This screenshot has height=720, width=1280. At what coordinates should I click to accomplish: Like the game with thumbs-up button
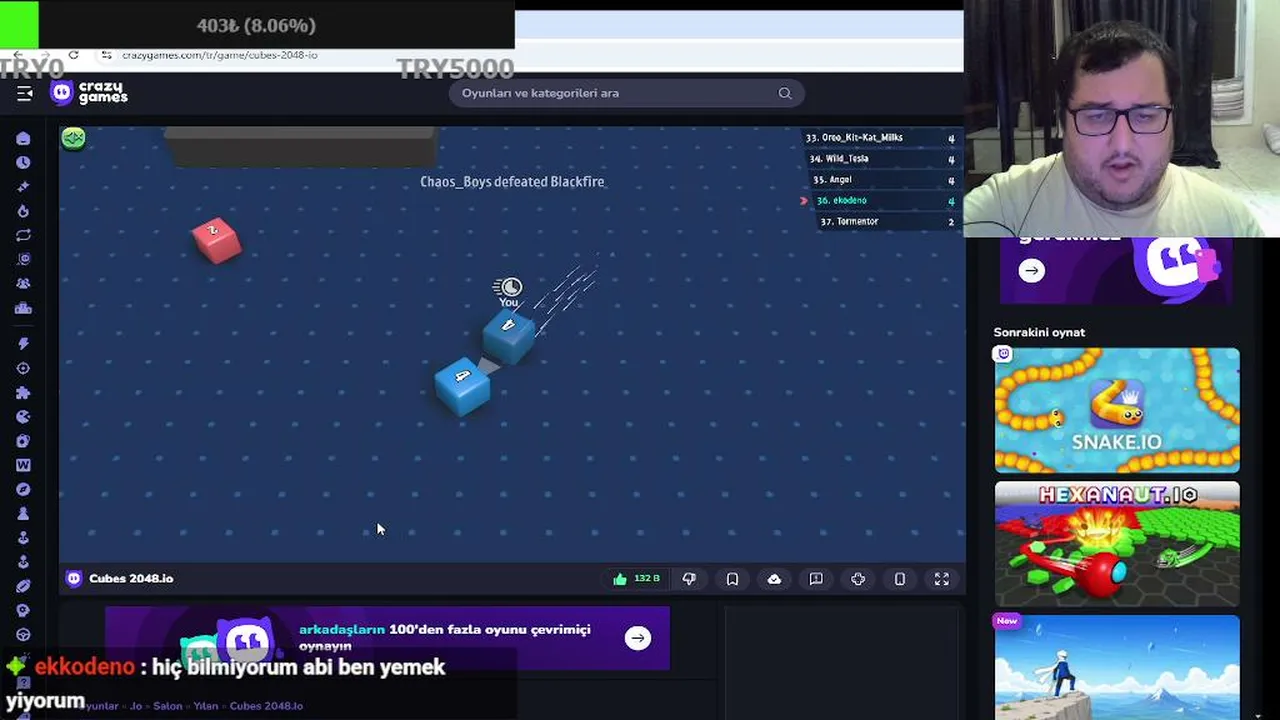636,579
